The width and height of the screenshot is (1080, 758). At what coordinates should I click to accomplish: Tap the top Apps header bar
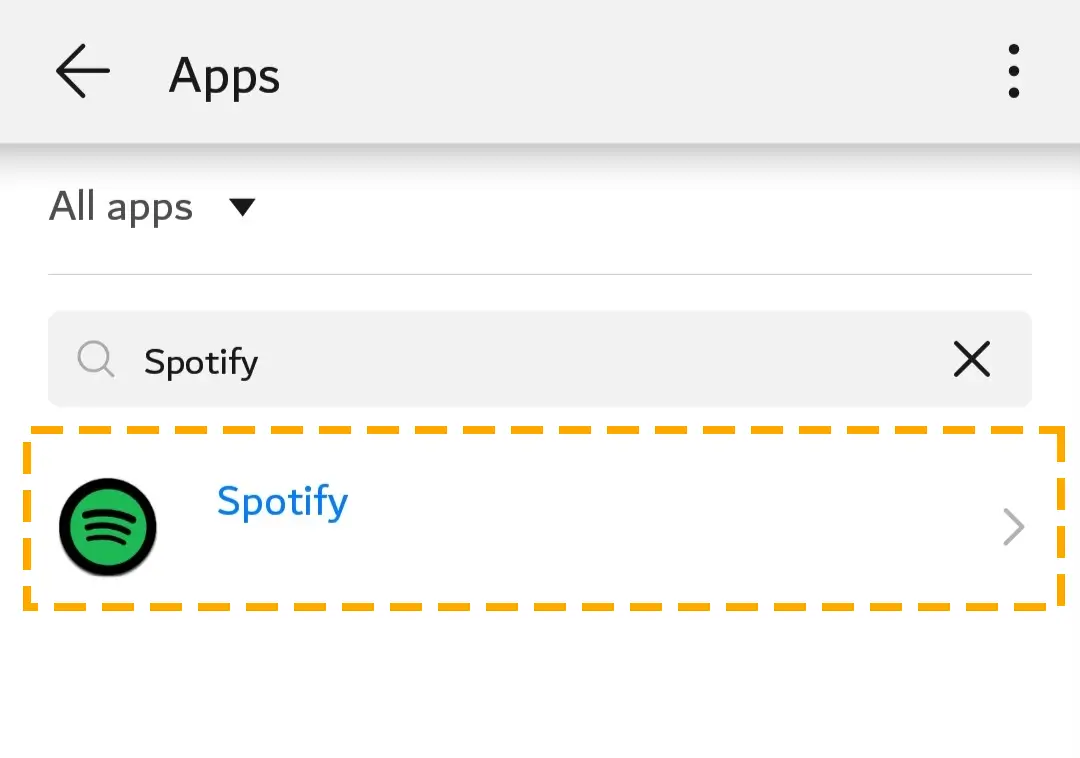click(x=540, y=72)
